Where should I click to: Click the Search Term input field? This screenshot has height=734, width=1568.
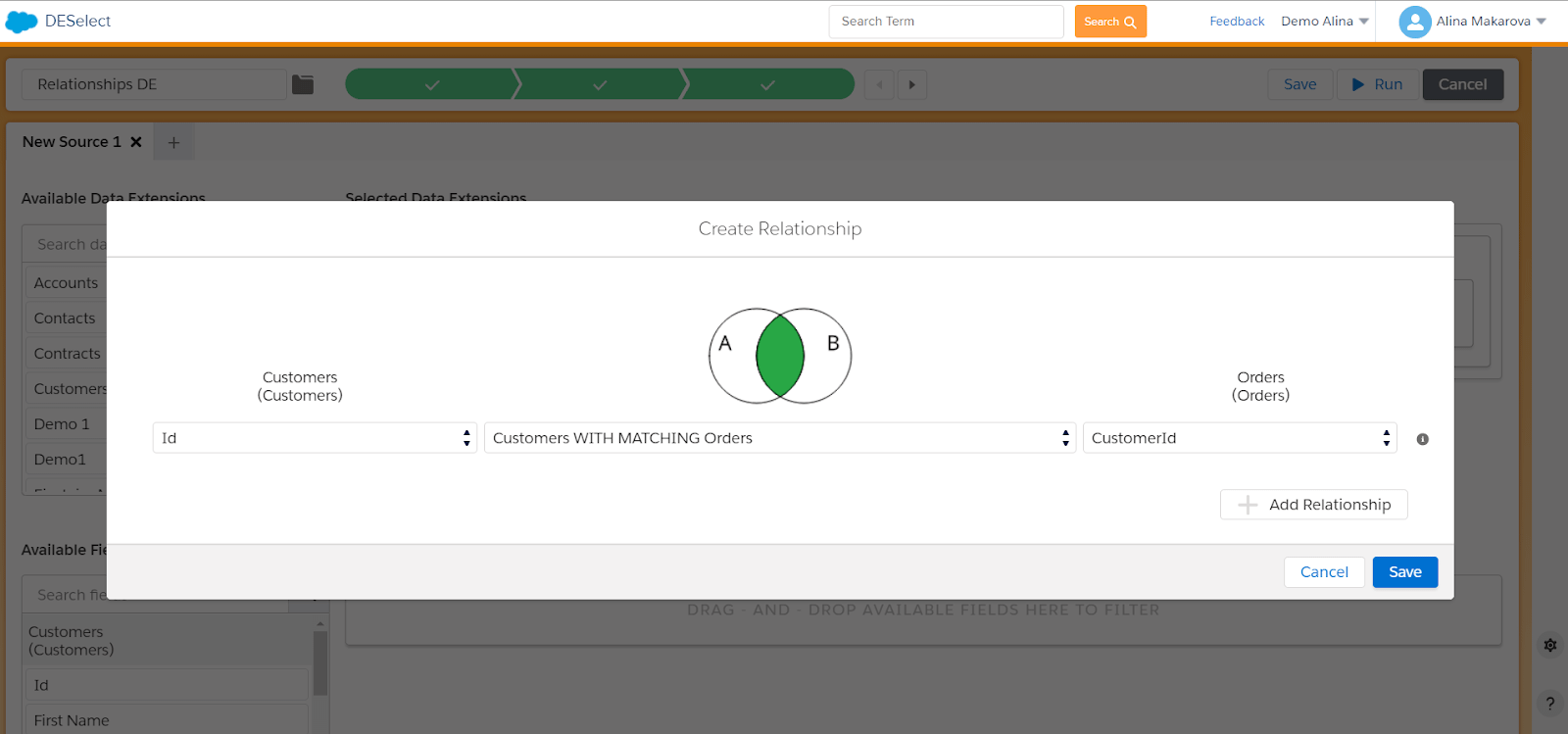coord(945,22)
